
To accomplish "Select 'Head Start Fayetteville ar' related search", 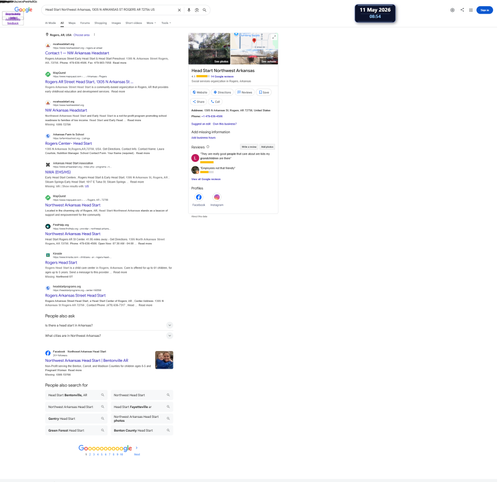I will click(142, 407).
